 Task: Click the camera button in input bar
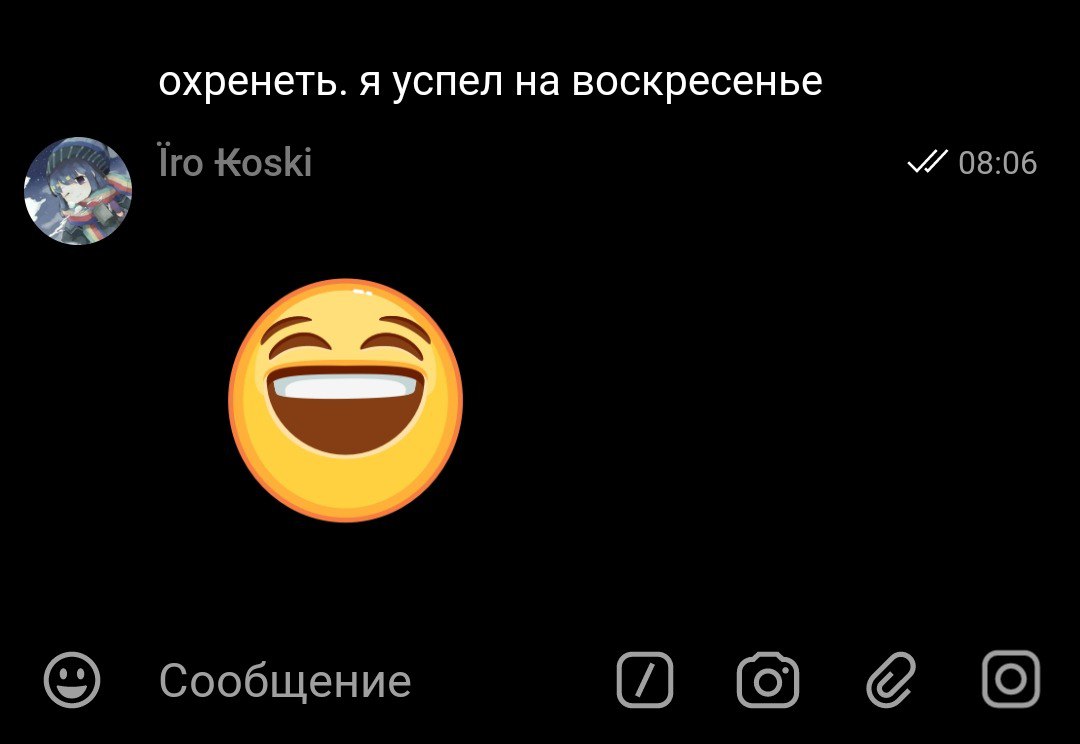(768, 680)
